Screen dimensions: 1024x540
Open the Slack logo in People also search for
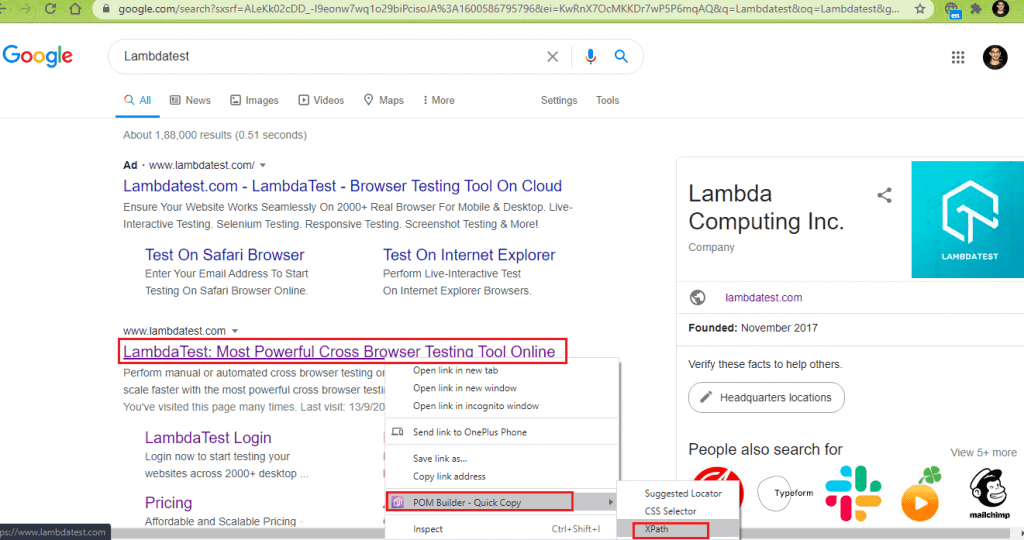point(854,493)
